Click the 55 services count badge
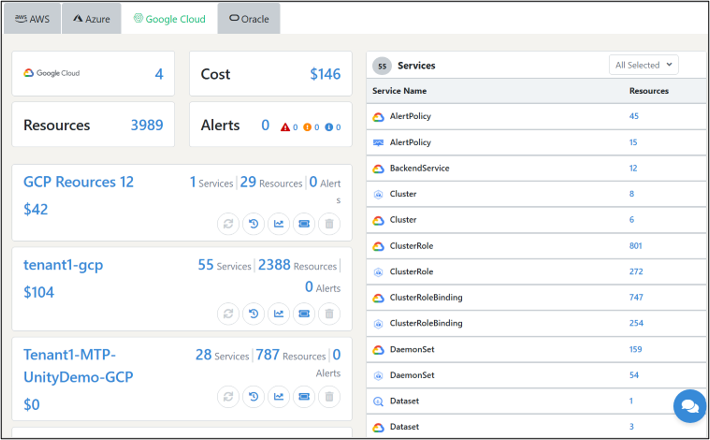The width and height of the screenshot is (710, 440). pyautogui.click(x=382, y=66)
